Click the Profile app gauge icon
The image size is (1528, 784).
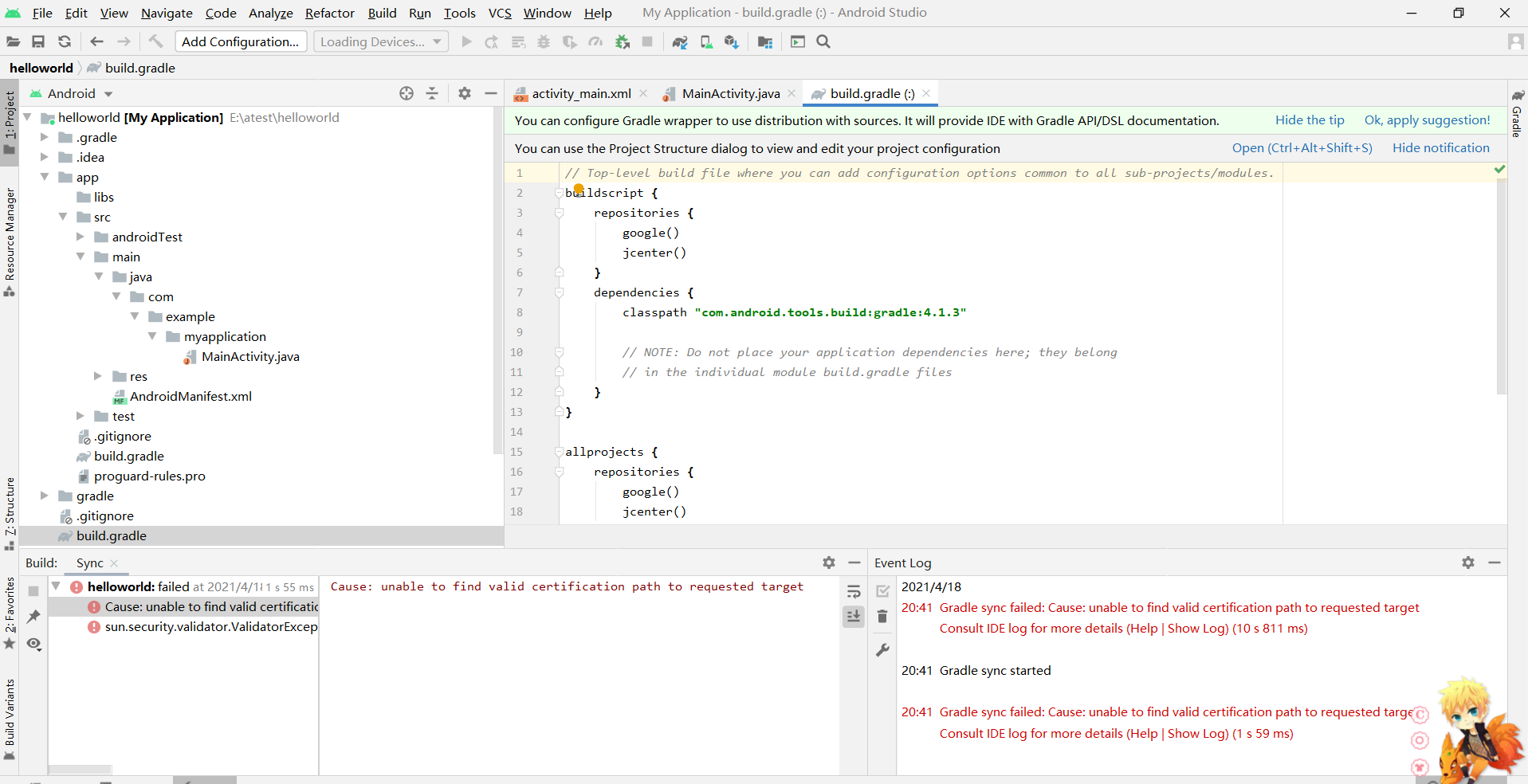595,41
